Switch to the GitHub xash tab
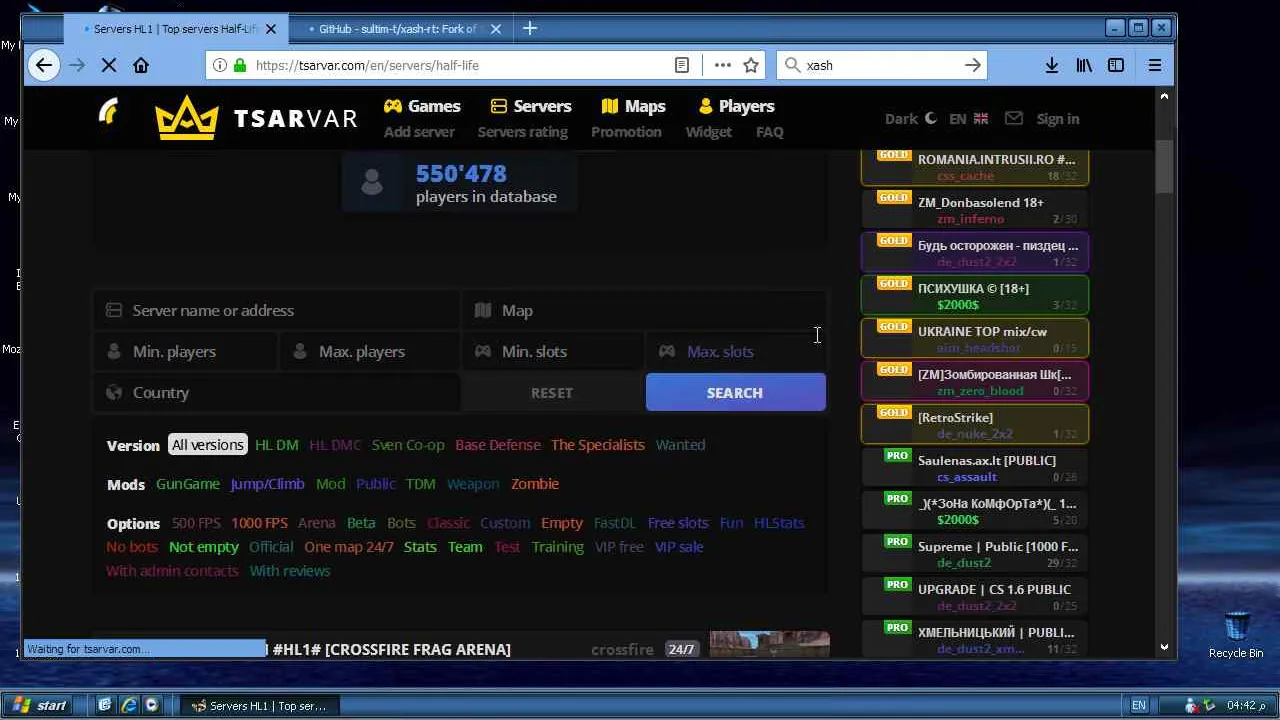The image size is (1280, 720). [x=399, y=29]
